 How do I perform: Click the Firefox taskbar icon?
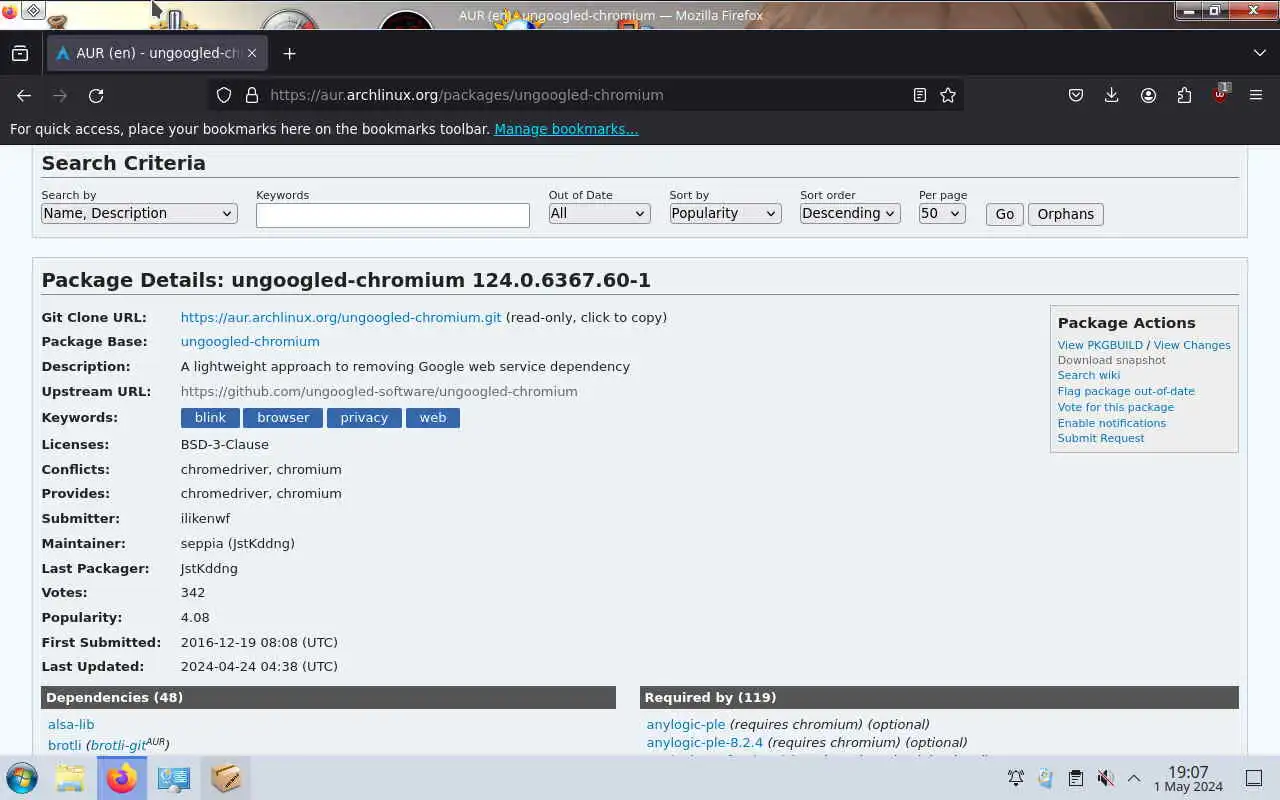click(x=122, y=778)
